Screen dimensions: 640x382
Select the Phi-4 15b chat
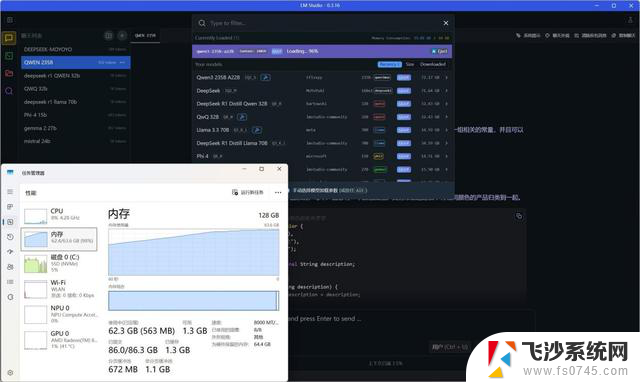point(76,115)
